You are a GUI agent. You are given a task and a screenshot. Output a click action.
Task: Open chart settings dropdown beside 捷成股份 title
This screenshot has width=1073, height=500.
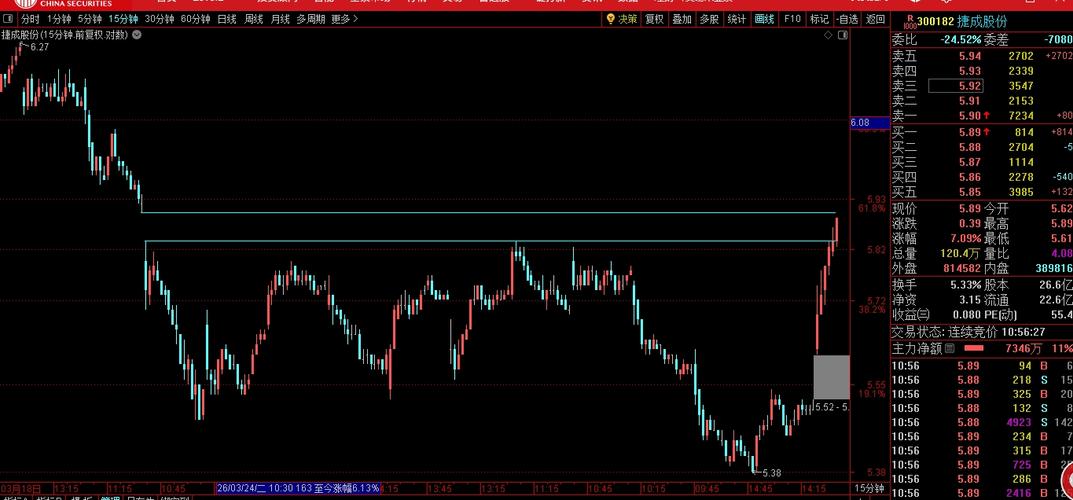(136, 34)
